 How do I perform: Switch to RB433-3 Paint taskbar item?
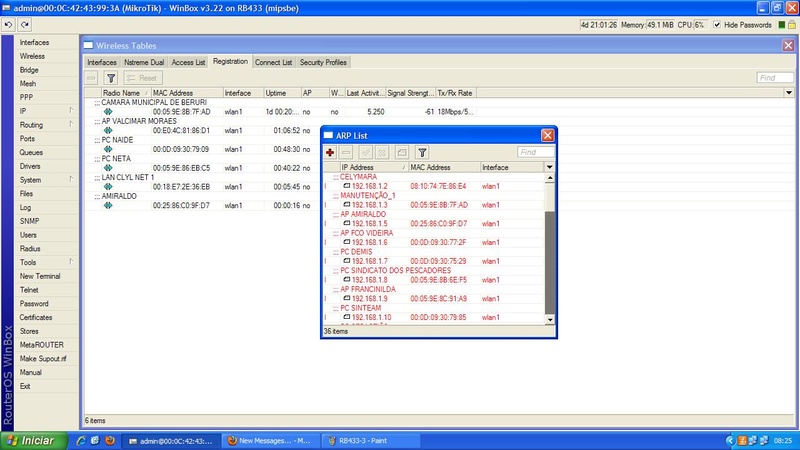pos(371,441)
